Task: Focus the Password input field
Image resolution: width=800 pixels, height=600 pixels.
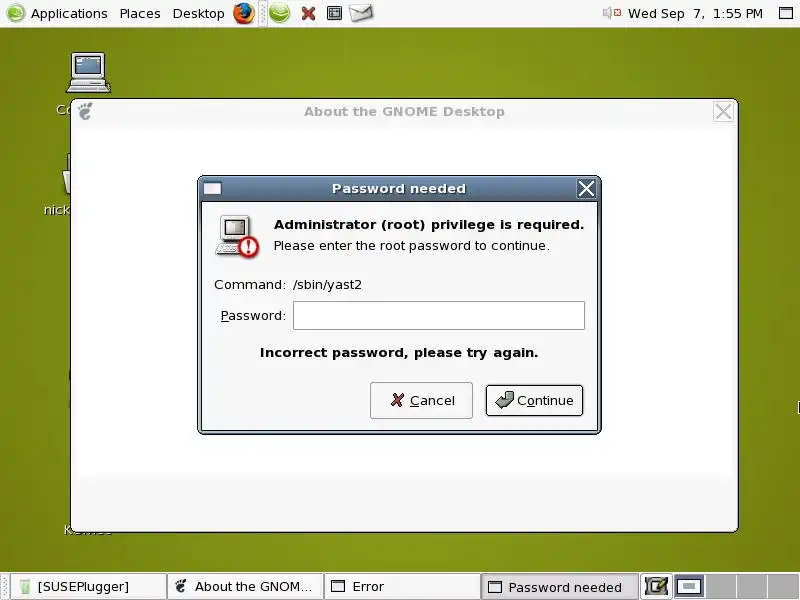Action: [439, 315]
